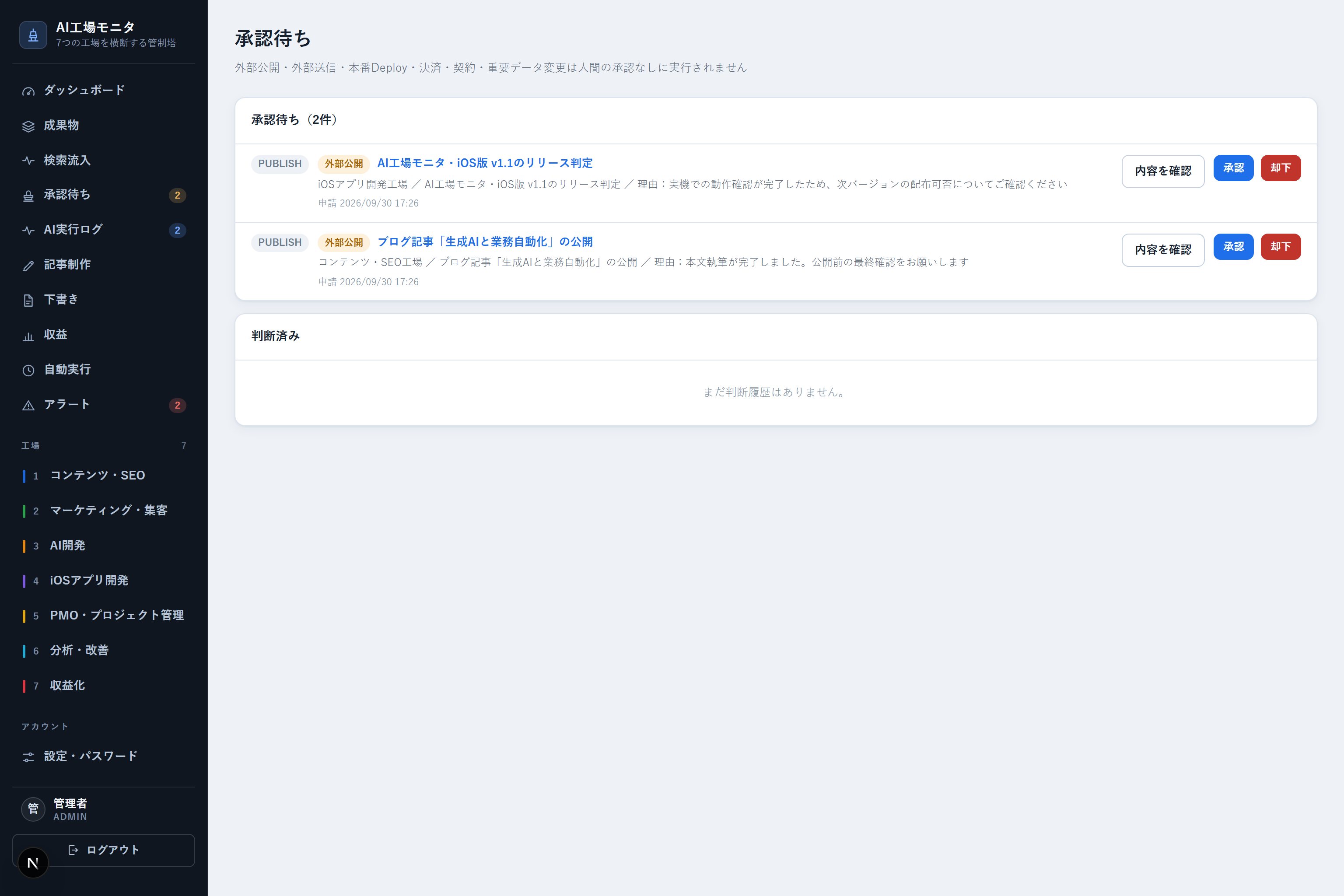The width and height of the screenshot is (1344, 896).
Task: Click the AI工場モニタ logo icon
Action: (x=33, y=35)
